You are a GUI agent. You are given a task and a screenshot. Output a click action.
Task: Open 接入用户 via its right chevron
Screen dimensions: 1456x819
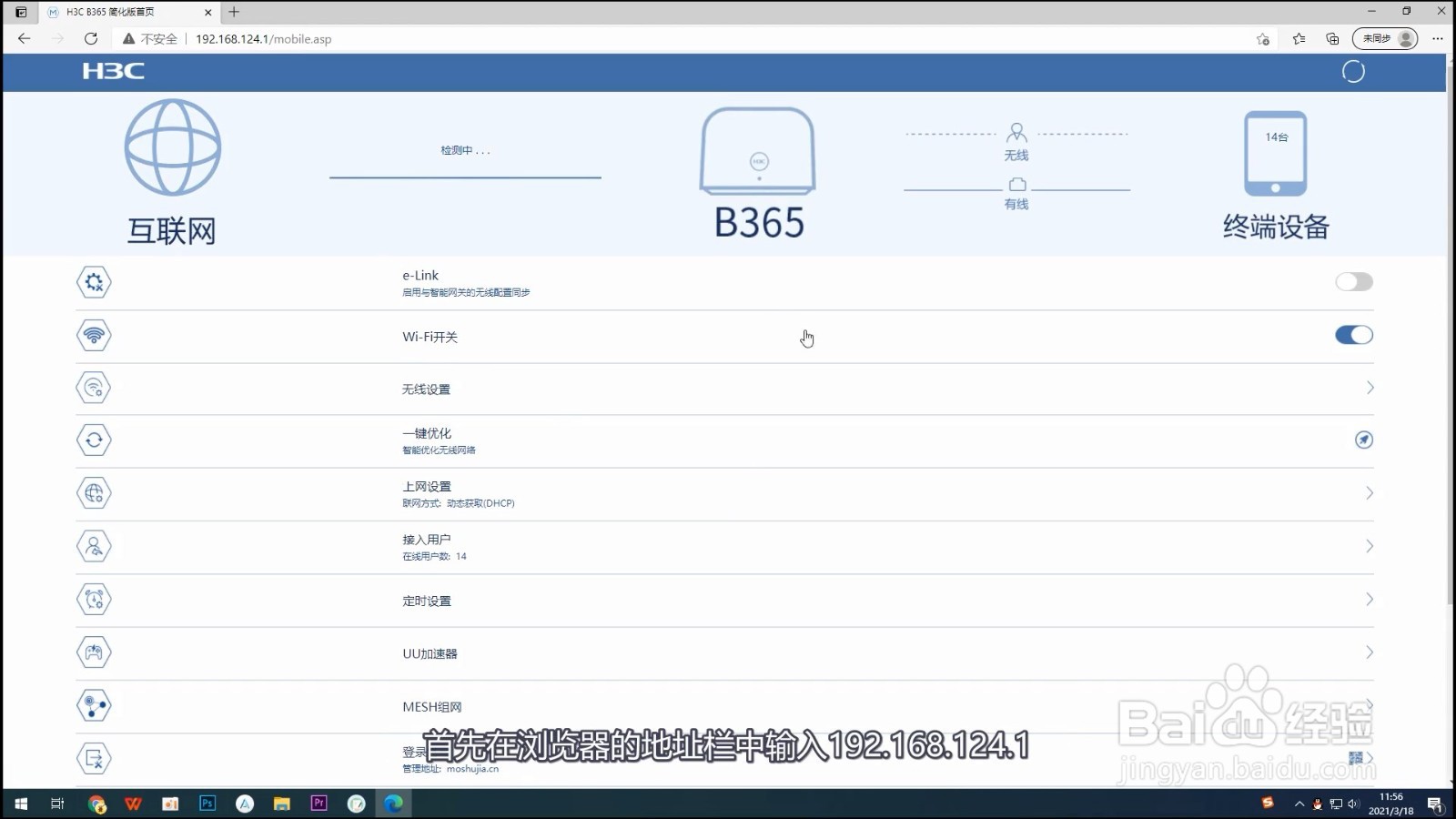point(1370,546)
